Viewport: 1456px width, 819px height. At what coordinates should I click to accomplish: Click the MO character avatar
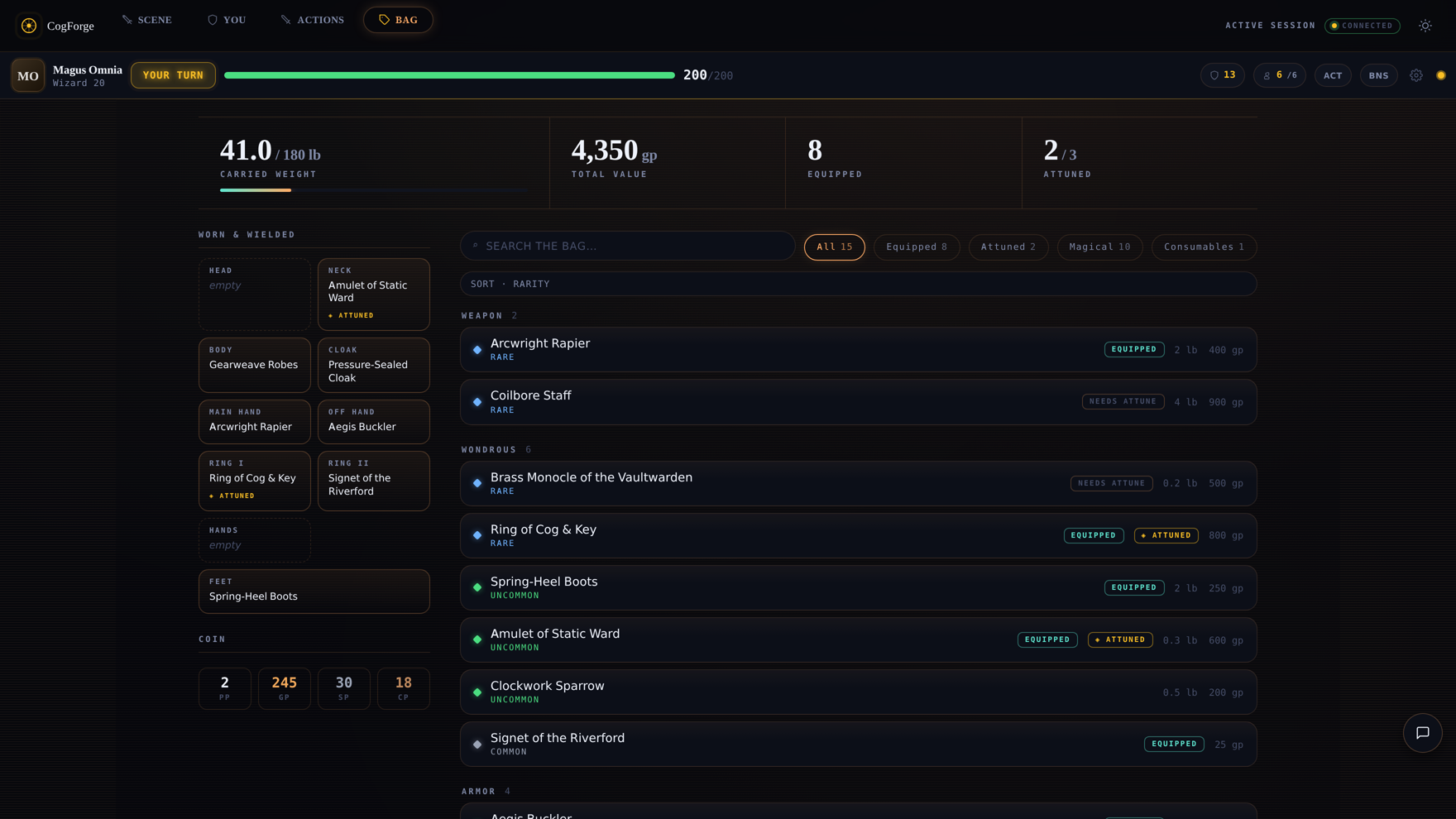point(28,75)
